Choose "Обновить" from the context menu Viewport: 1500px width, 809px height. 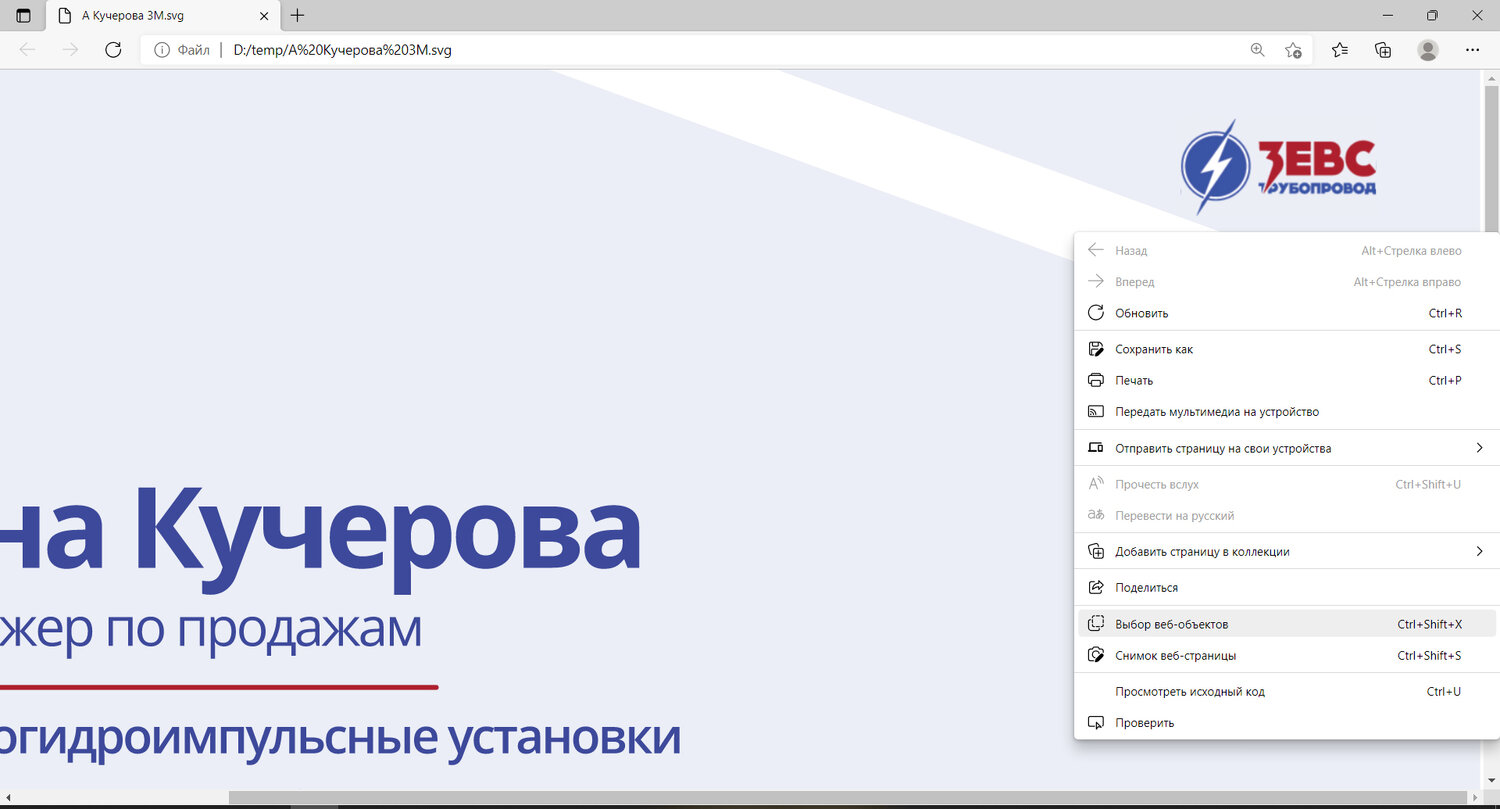point(1287,313)
